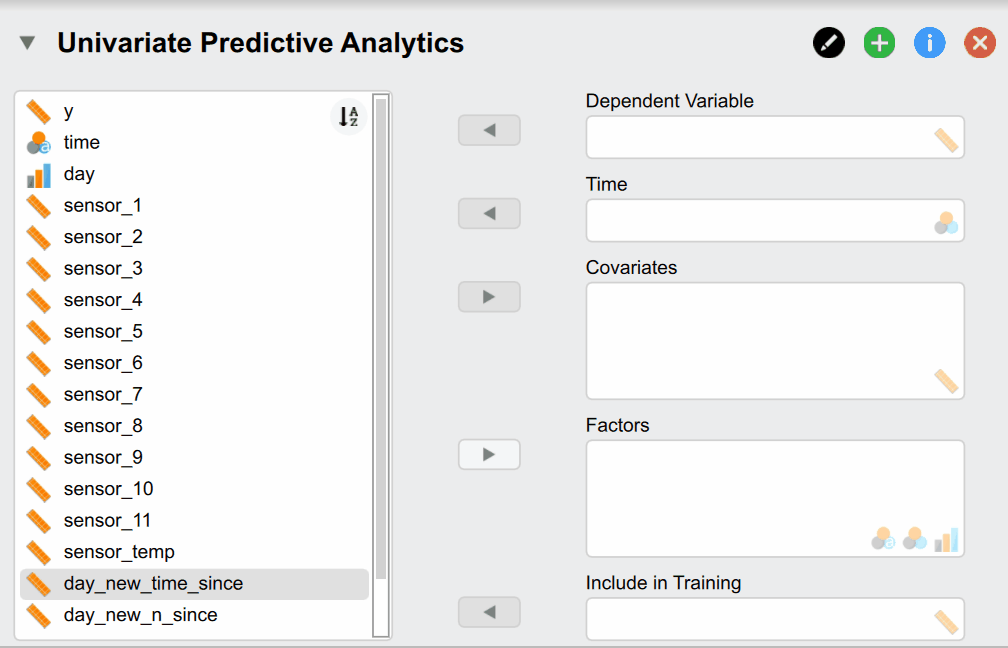Sort the variable list alphabetically
Viewport: 1008px width, 648px height.
[x=347, y=117]
